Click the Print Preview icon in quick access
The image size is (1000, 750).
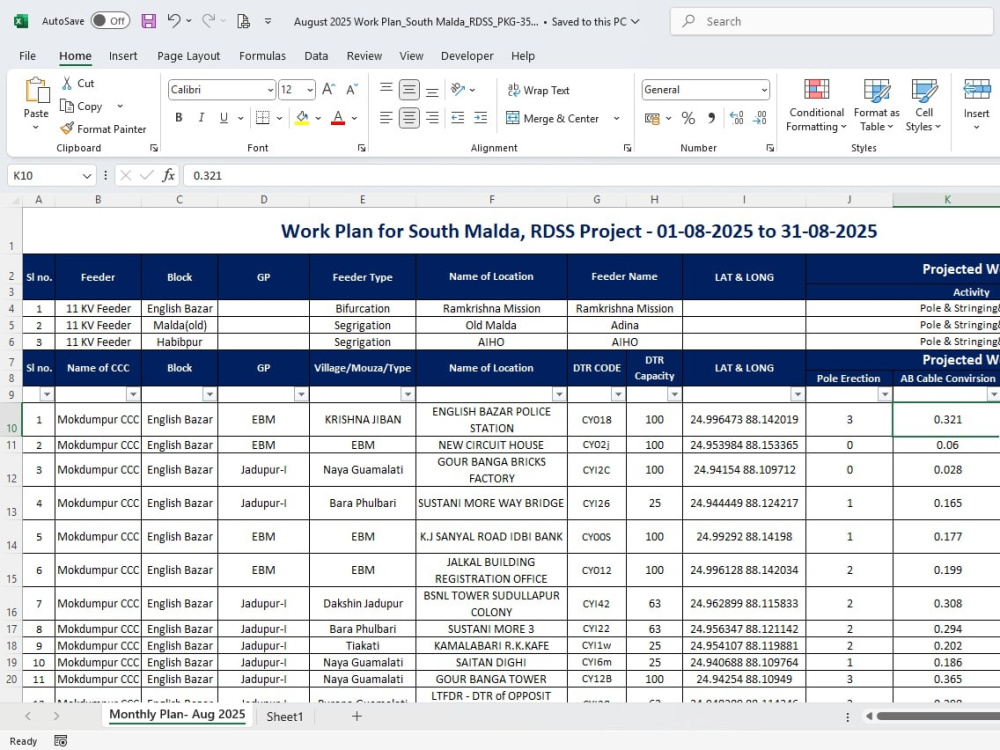click(244, 21)
